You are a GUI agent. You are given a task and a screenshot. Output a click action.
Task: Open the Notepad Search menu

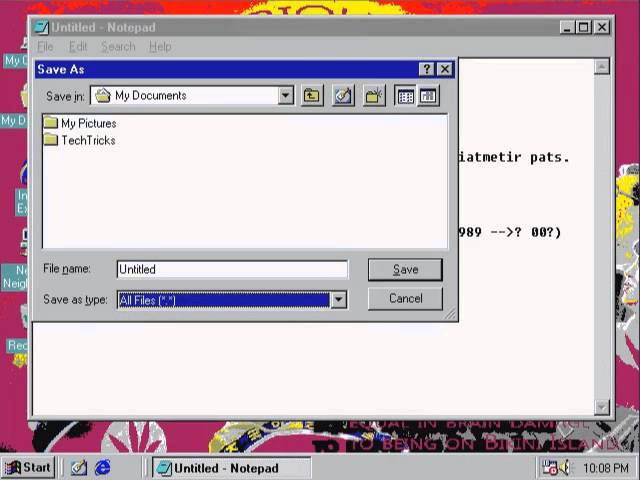point(118,47)
